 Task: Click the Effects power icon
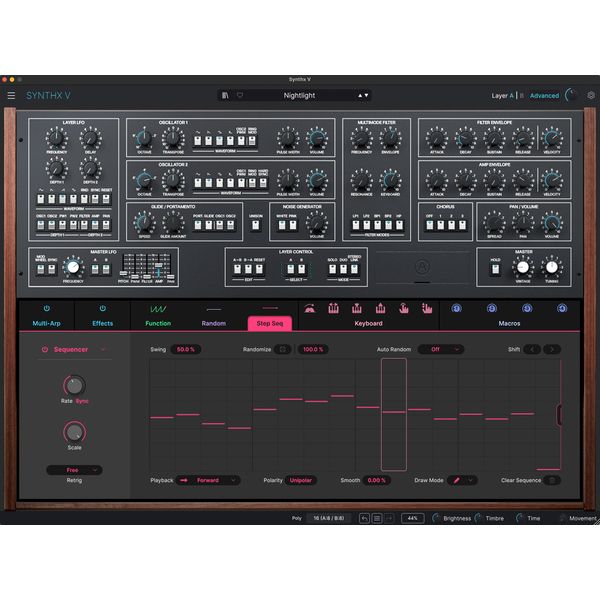pos(103,308)
